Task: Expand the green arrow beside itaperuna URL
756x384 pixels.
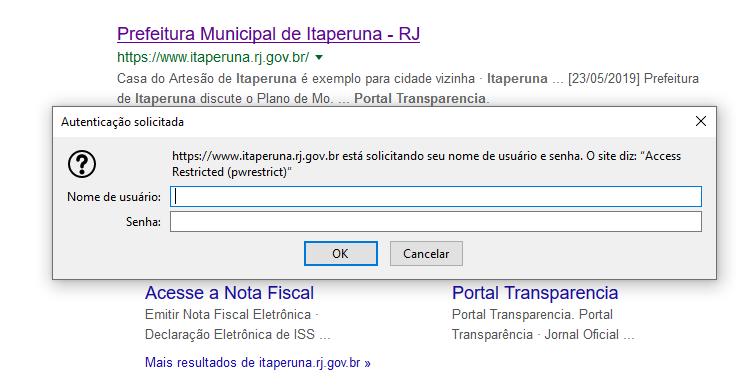Action: click(x=319, y=57)
